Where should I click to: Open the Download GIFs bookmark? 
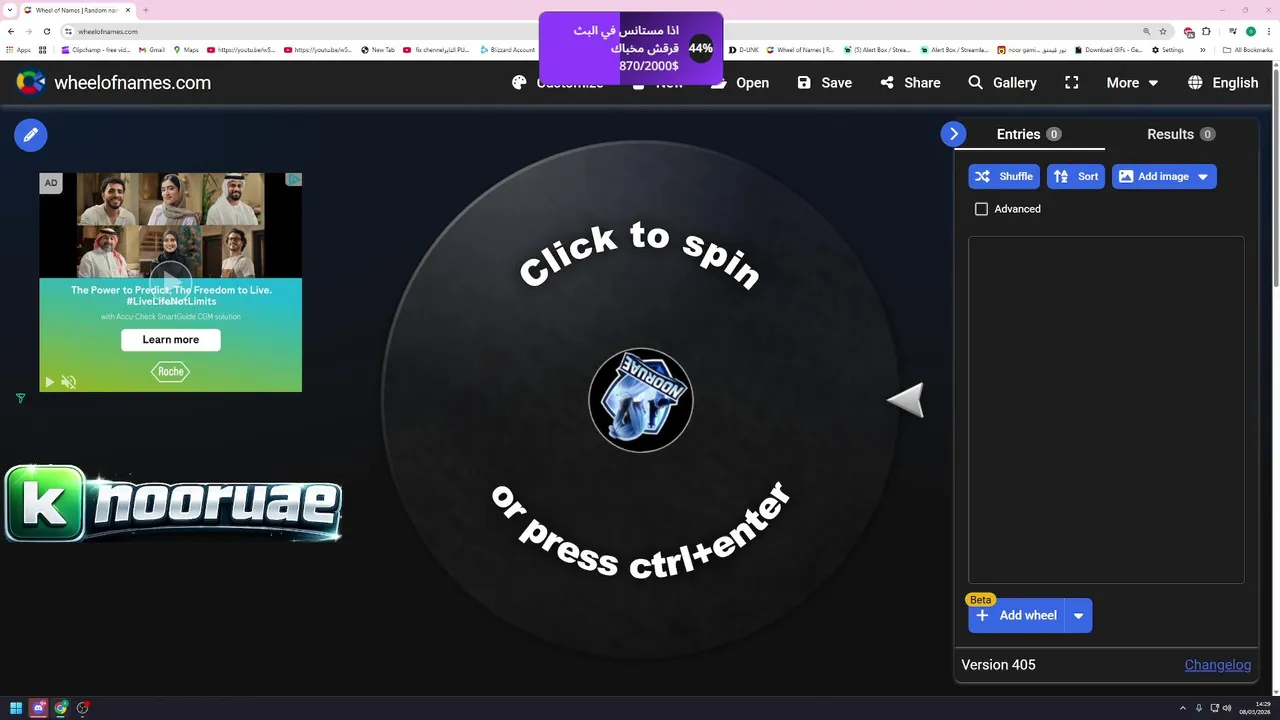pos(1108,50)
